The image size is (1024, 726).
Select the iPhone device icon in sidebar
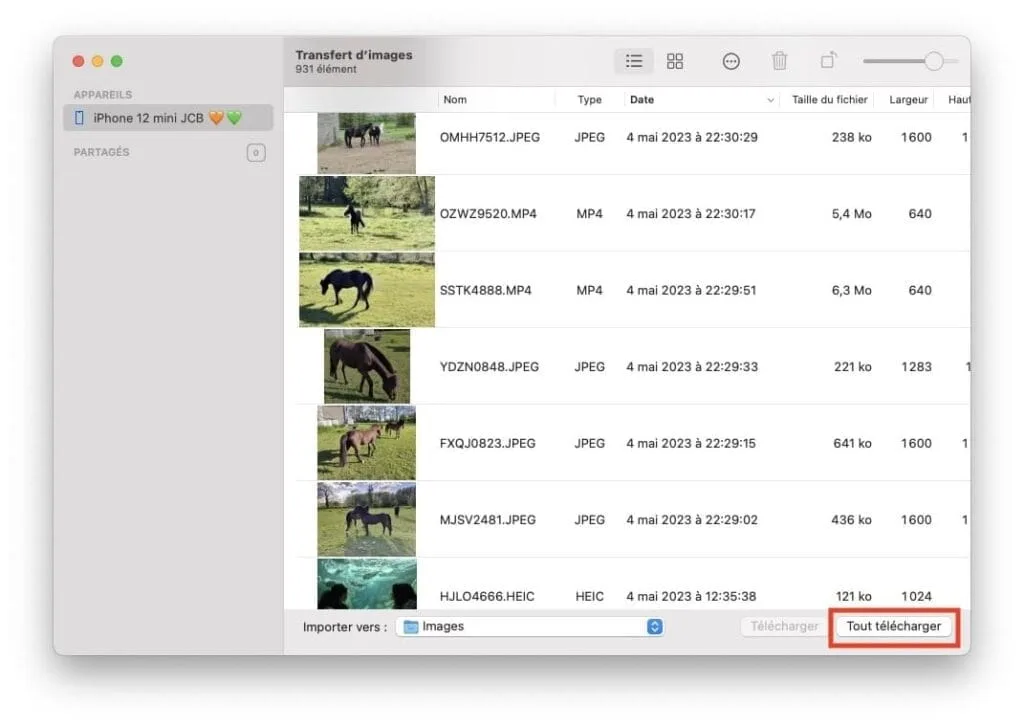(80, 118)
